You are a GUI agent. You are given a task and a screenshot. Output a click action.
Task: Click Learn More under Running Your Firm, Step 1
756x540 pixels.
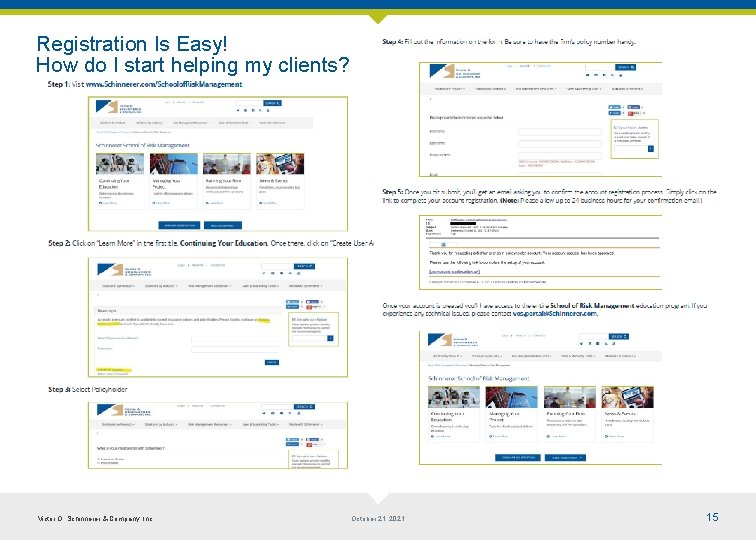215,203
